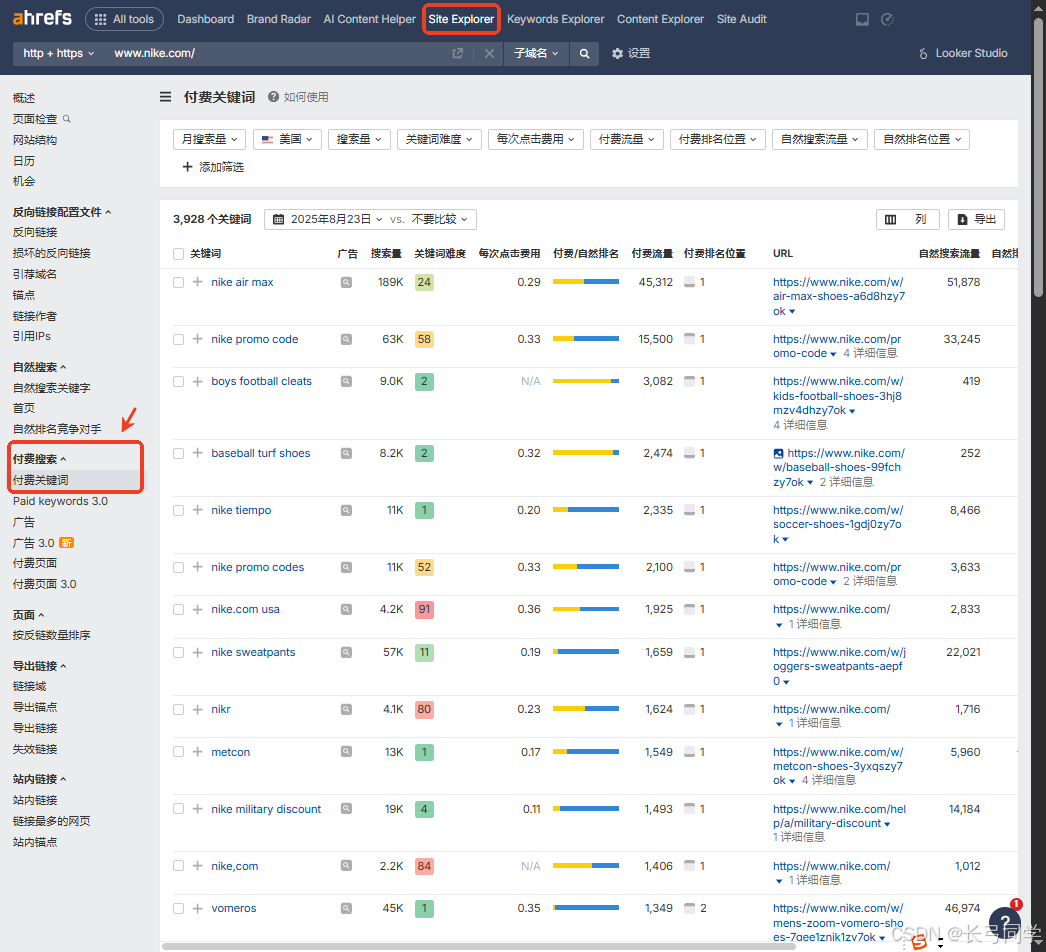Click paid/organic bar for nike air max

click(x=586, y=282)
